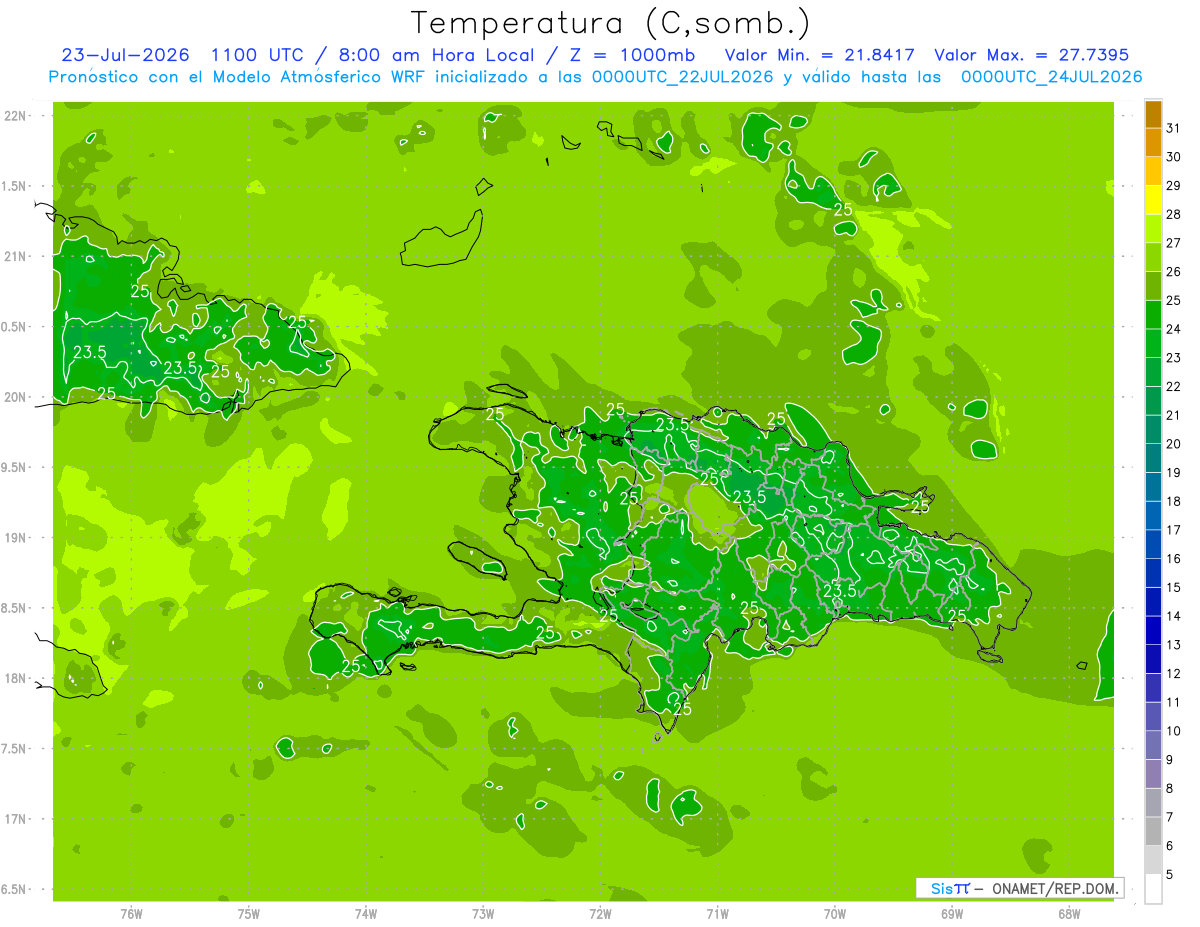The width and height of the screenshot is (1200, 927).
Task: Click the Temperatura (C,somb.) title
Action: point(610,23)
